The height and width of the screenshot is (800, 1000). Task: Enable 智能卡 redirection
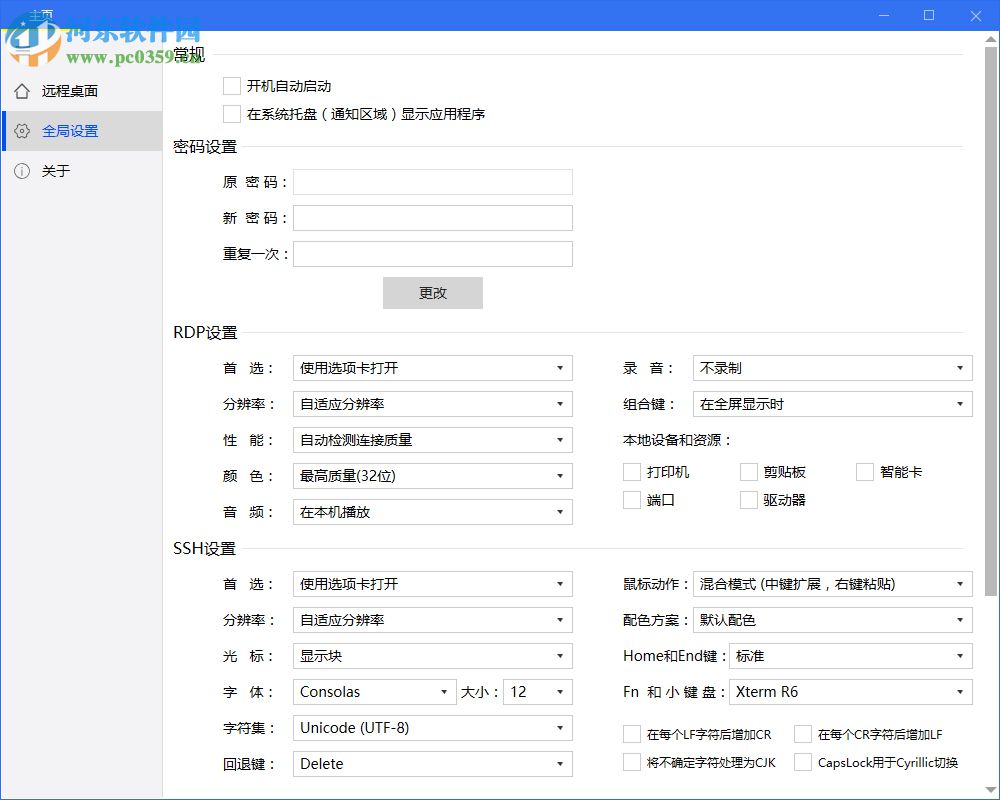click(x=864, y=471)
